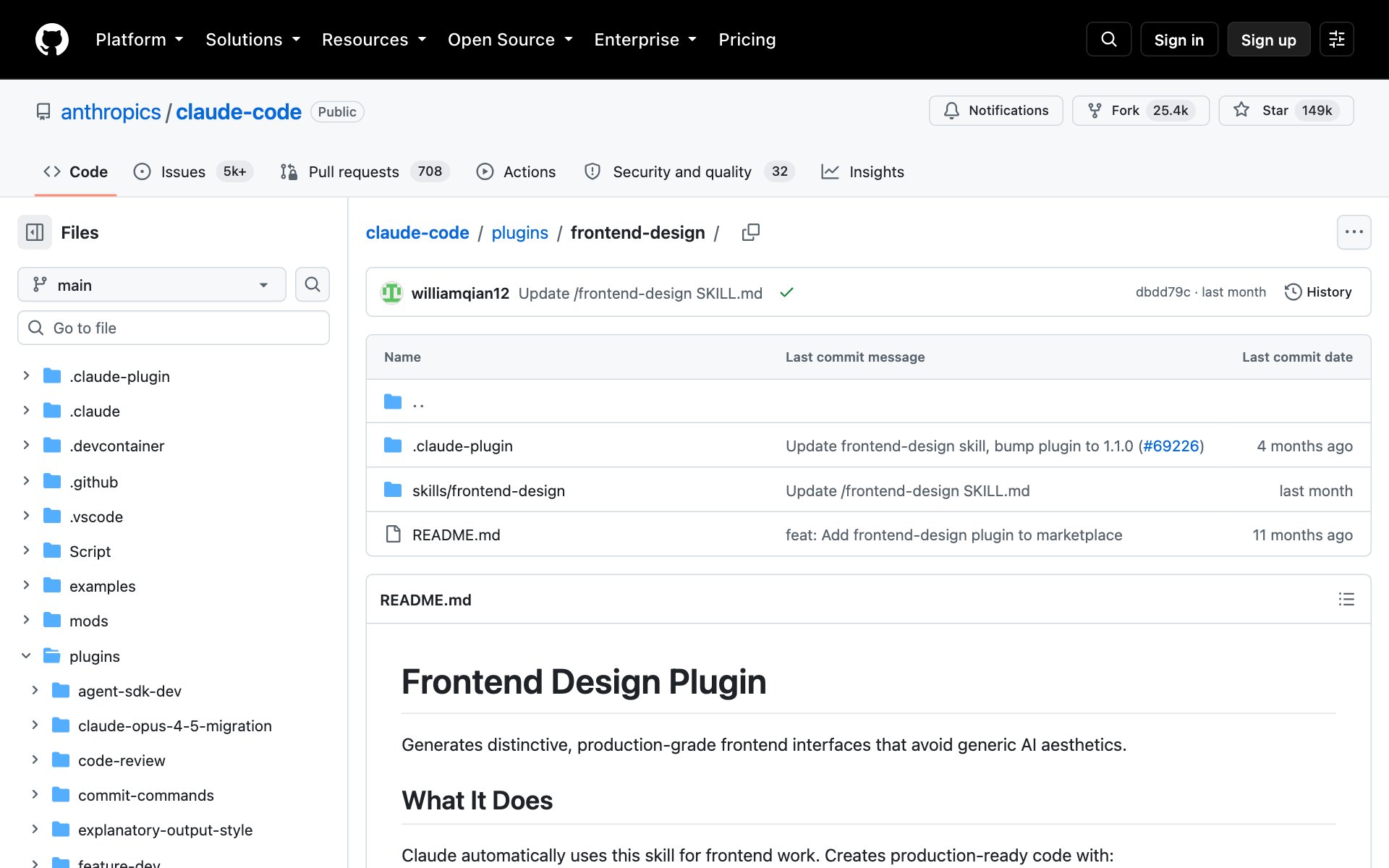Open the search magnifier in the top bar
Viewport: 1389px width, 868px height.
click(x=1108, y=39)
